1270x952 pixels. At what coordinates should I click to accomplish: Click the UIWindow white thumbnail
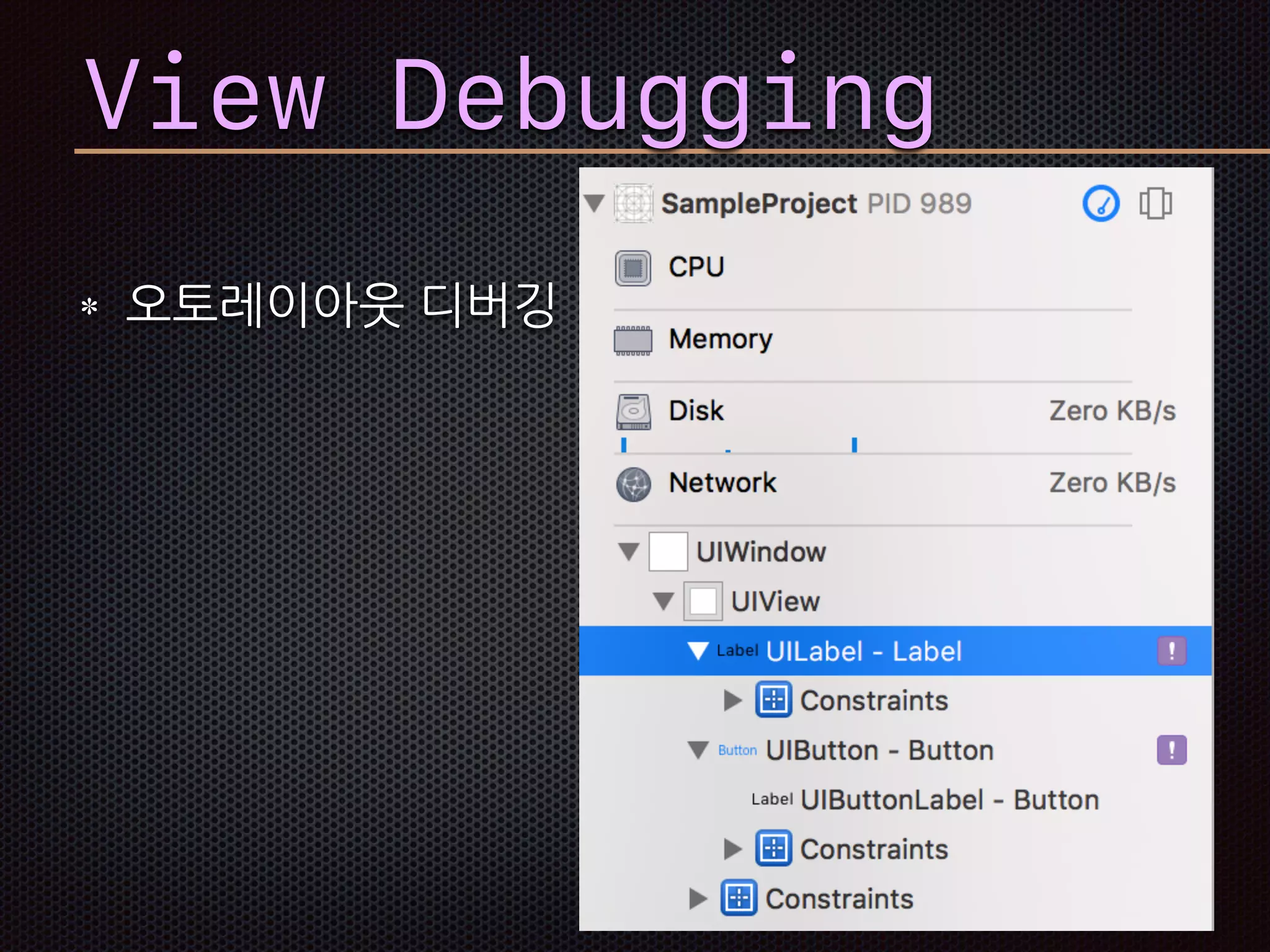click(668, 552)
